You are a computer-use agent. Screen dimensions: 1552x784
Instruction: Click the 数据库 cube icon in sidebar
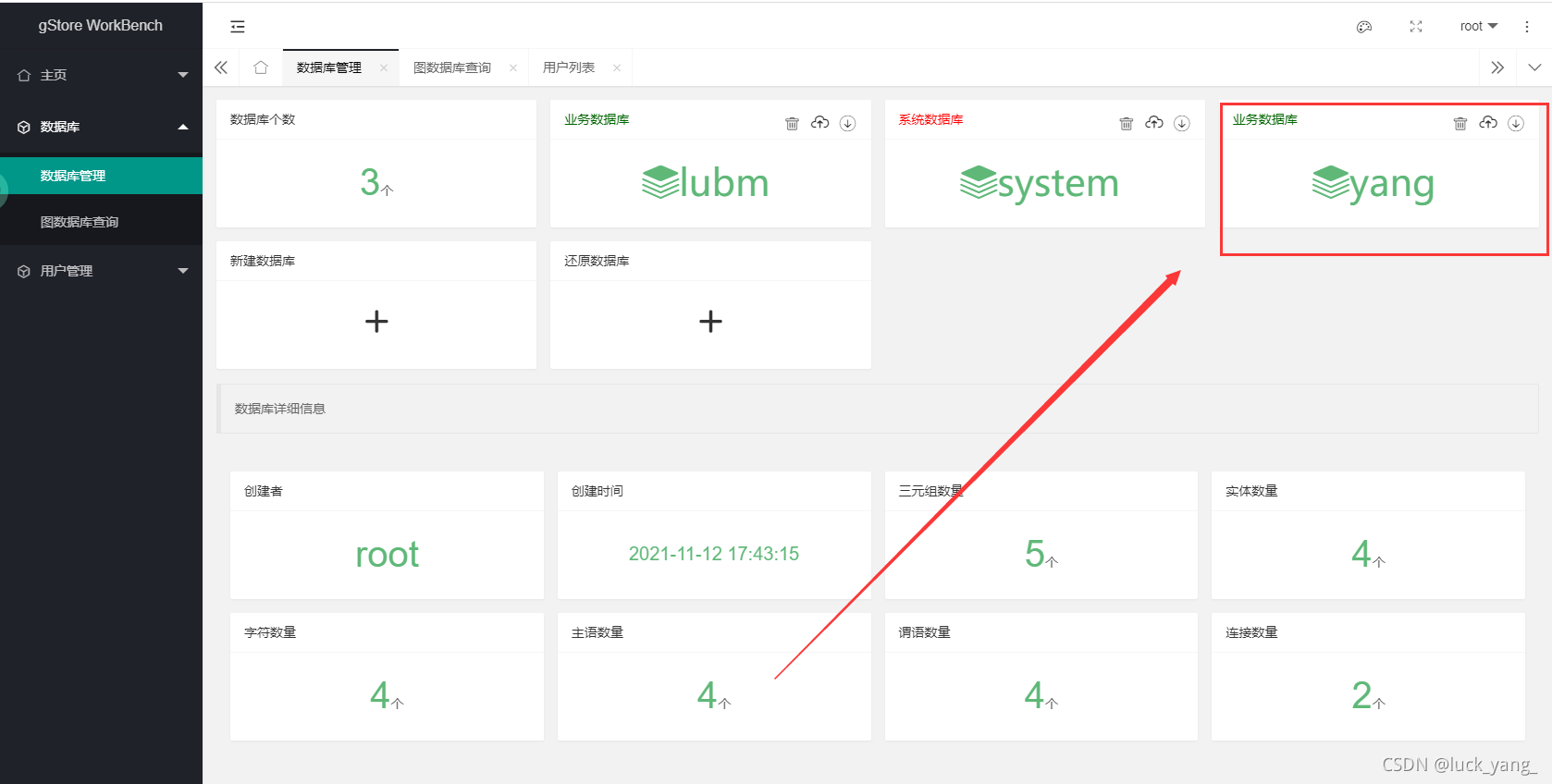pos(24,127)
